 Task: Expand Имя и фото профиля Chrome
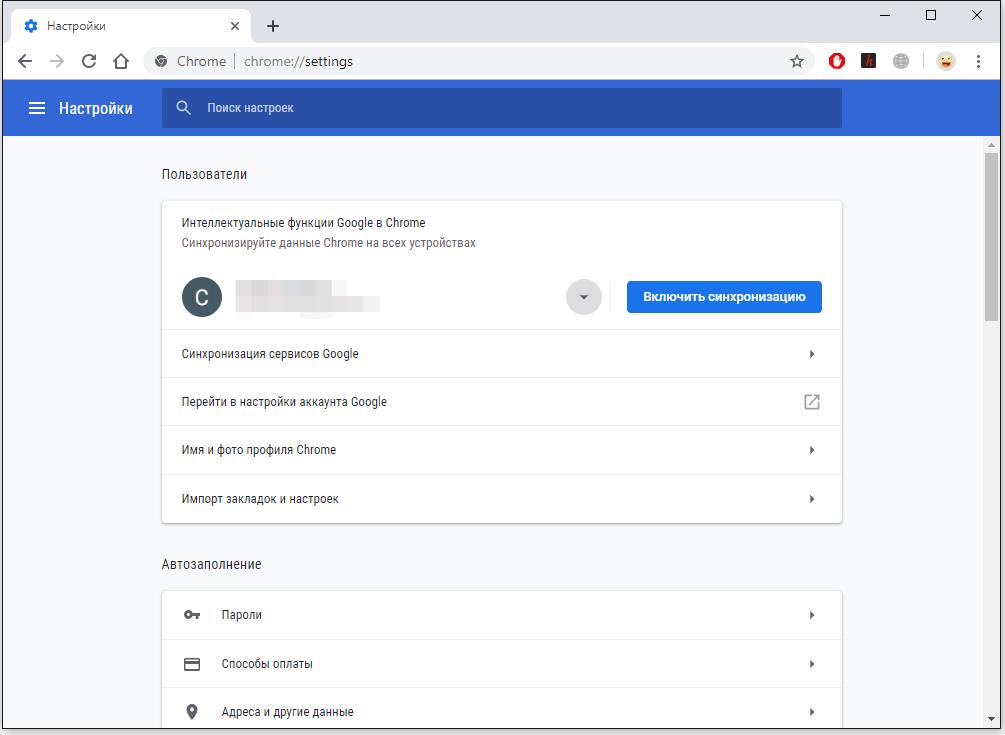click(x=501, y=450)
